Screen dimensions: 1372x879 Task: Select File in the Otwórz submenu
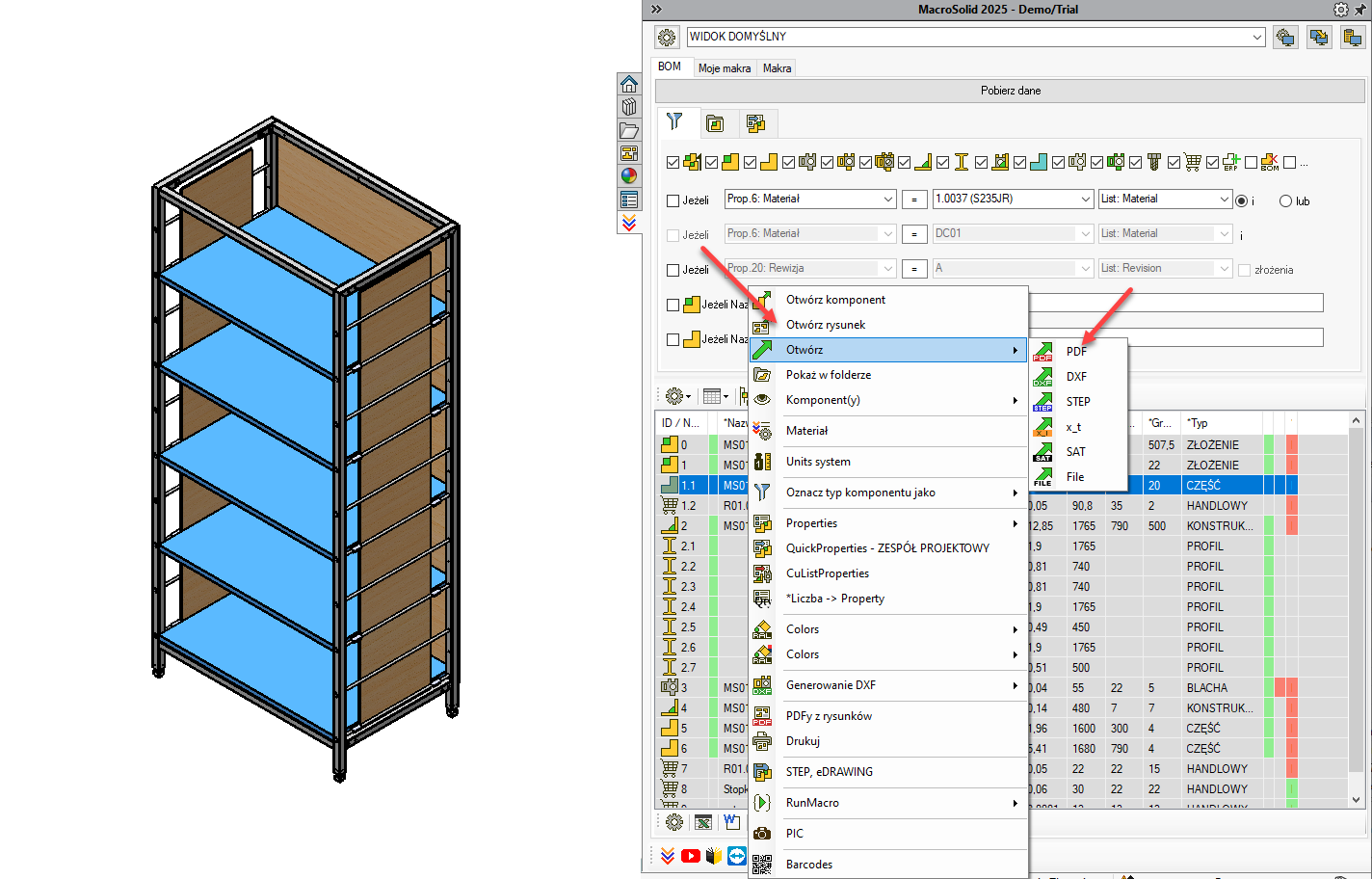1078,477
